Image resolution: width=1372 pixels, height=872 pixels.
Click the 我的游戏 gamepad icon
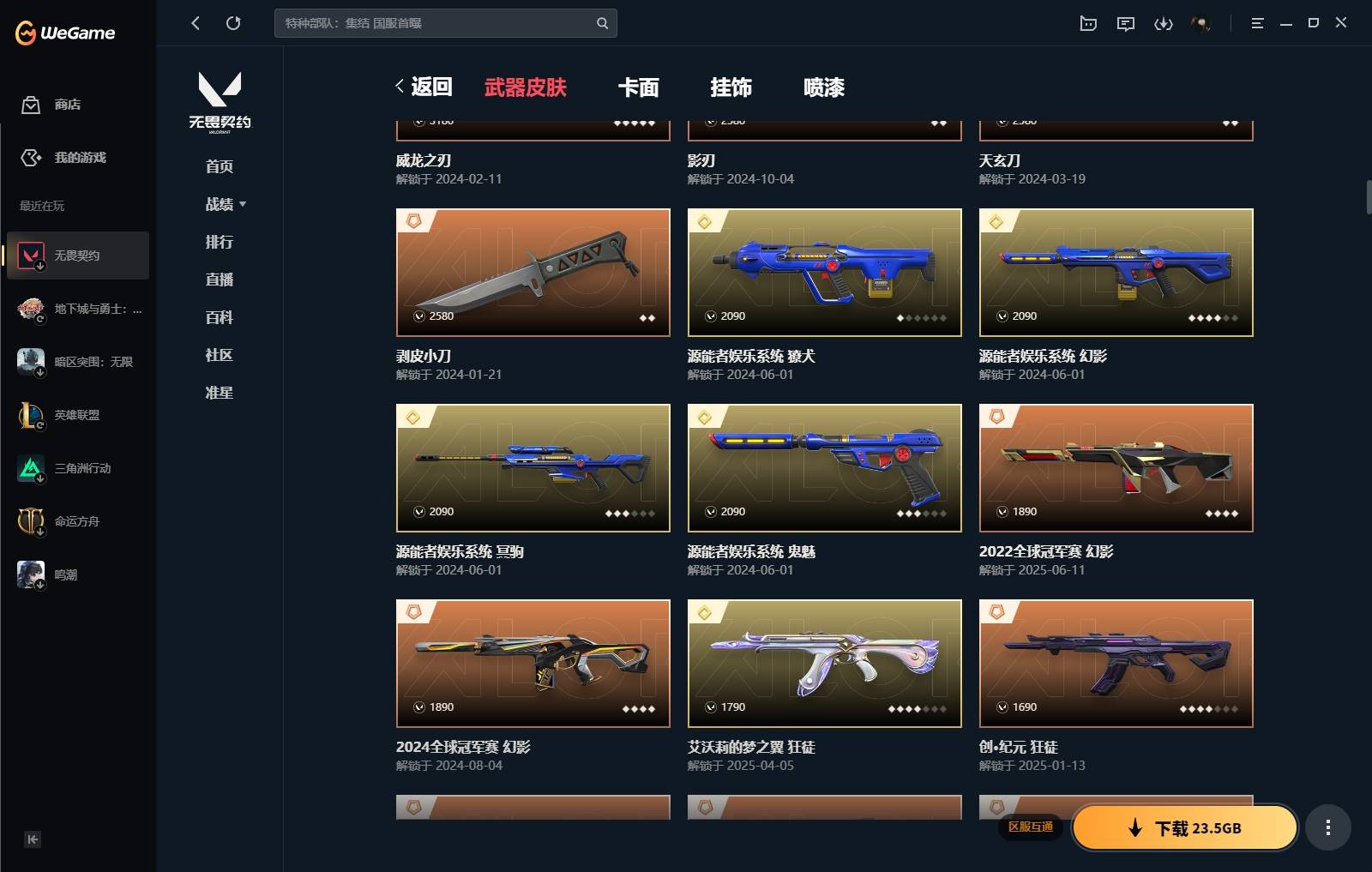pos(31,158)
